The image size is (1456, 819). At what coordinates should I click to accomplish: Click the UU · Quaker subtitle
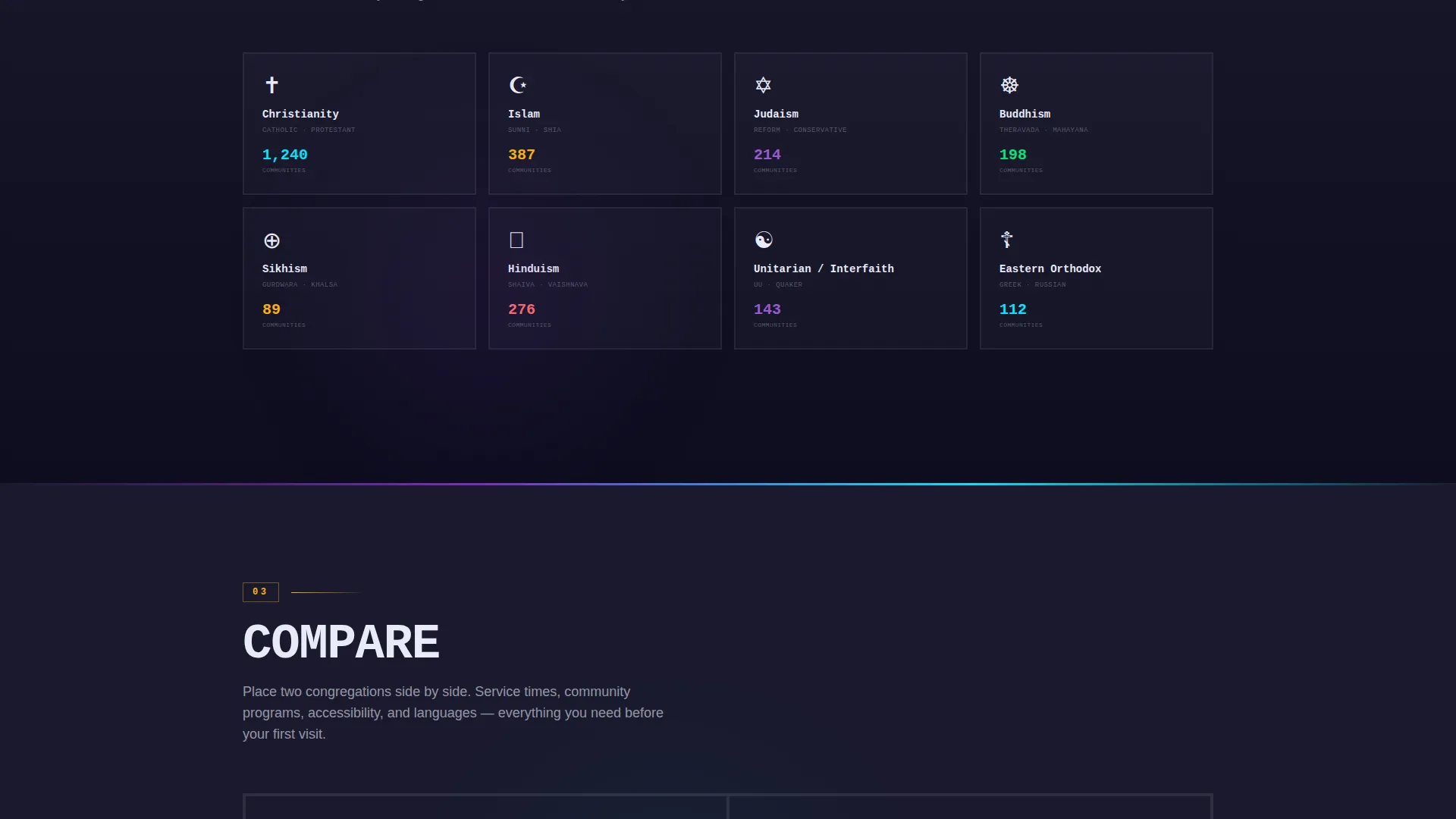coord(778,285)
